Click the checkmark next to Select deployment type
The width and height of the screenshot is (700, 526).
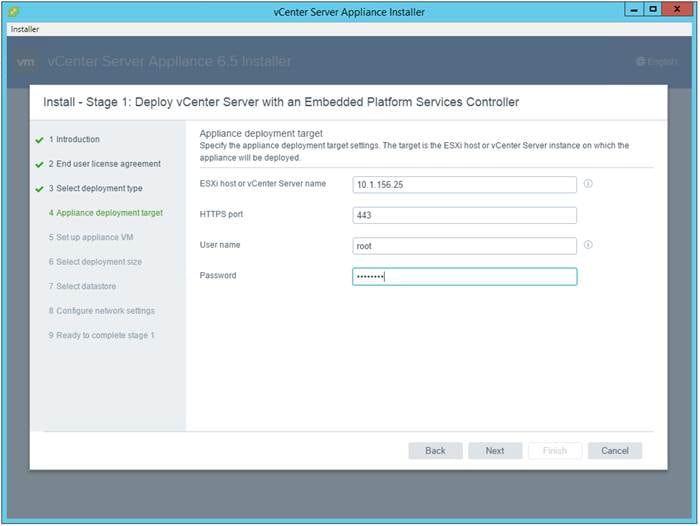pyautogui.click(x=39, y=189)
